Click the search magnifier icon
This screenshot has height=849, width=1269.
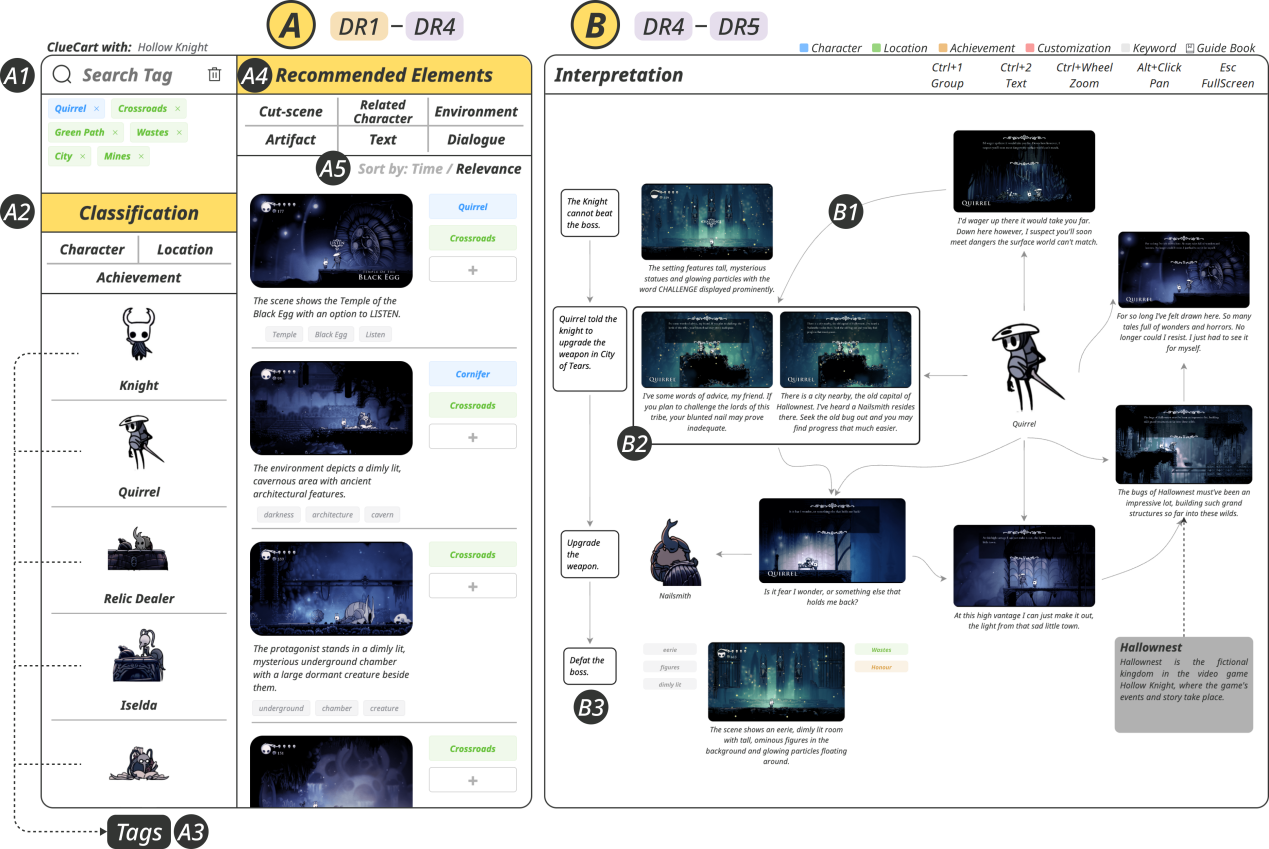tap(62, 75)
